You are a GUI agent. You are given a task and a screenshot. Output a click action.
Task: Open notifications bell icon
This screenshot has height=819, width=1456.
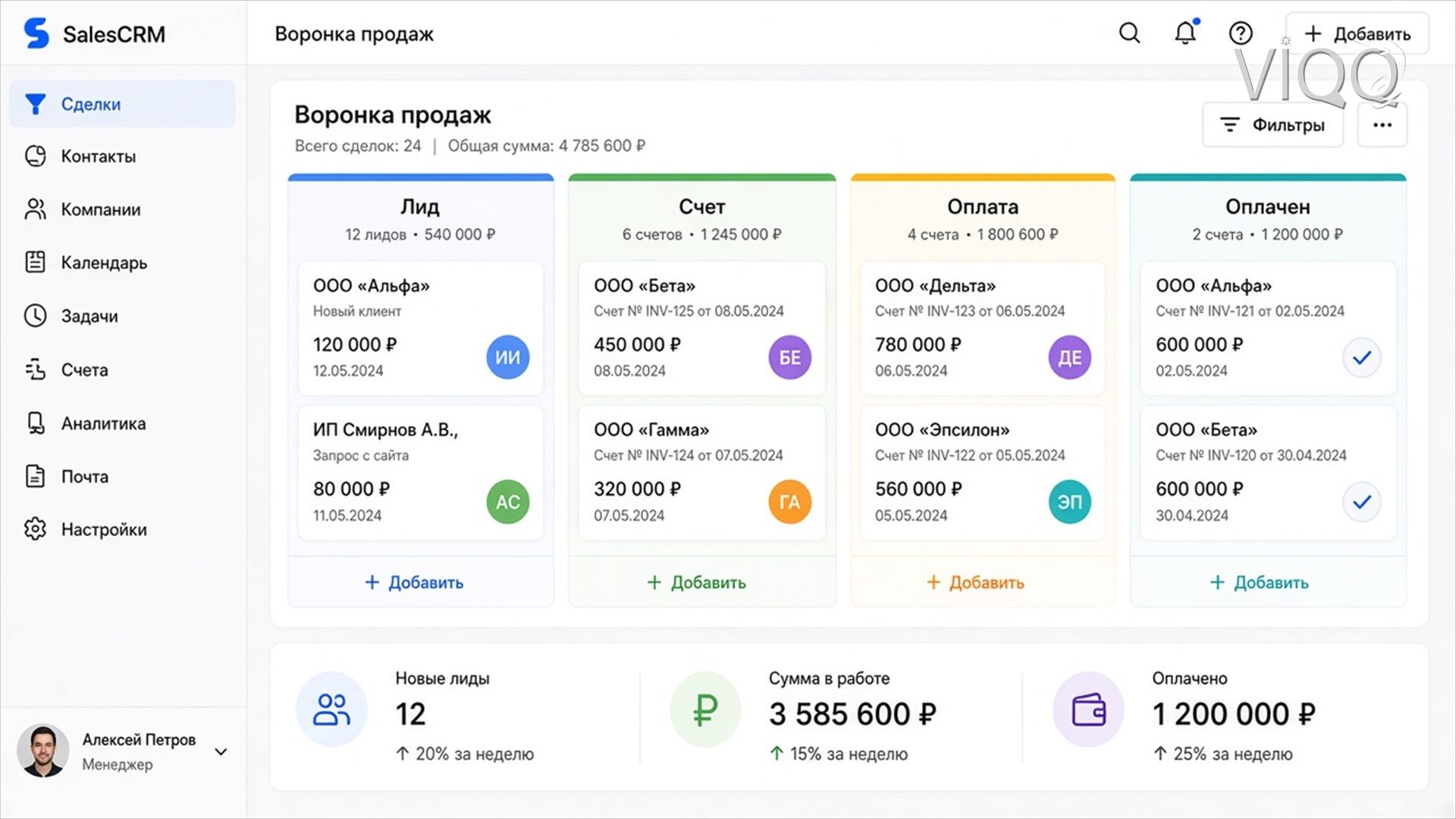[1185, 33]
